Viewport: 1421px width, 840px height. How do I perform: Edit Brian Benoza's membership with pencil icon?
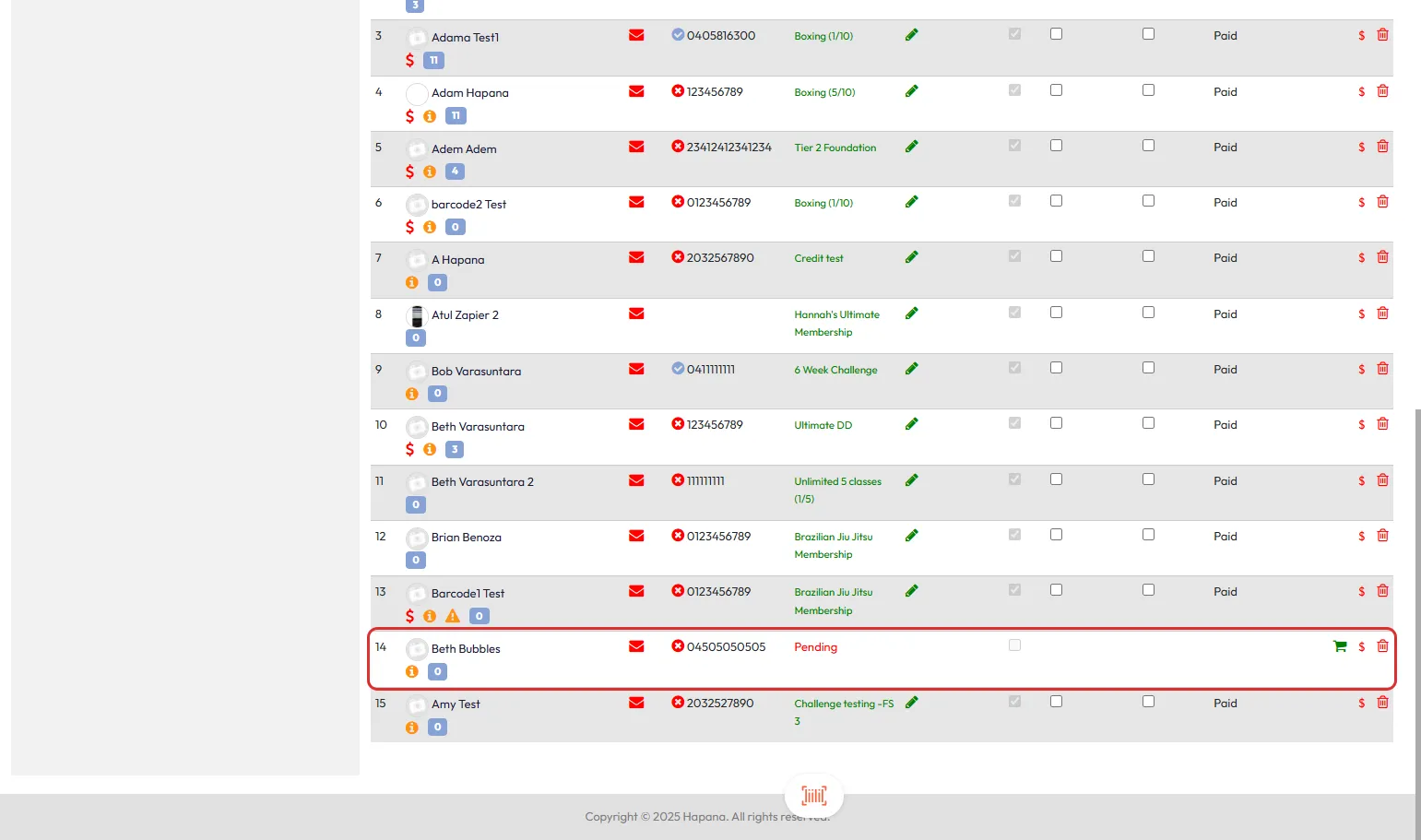tap(911, 536)
